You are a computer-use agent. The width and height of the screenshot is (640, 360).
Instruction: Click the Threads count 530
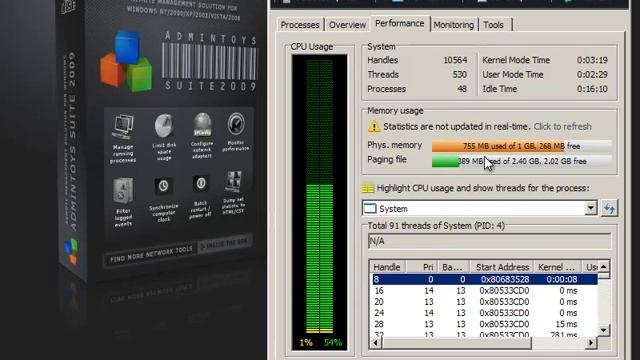click(459, 75)
